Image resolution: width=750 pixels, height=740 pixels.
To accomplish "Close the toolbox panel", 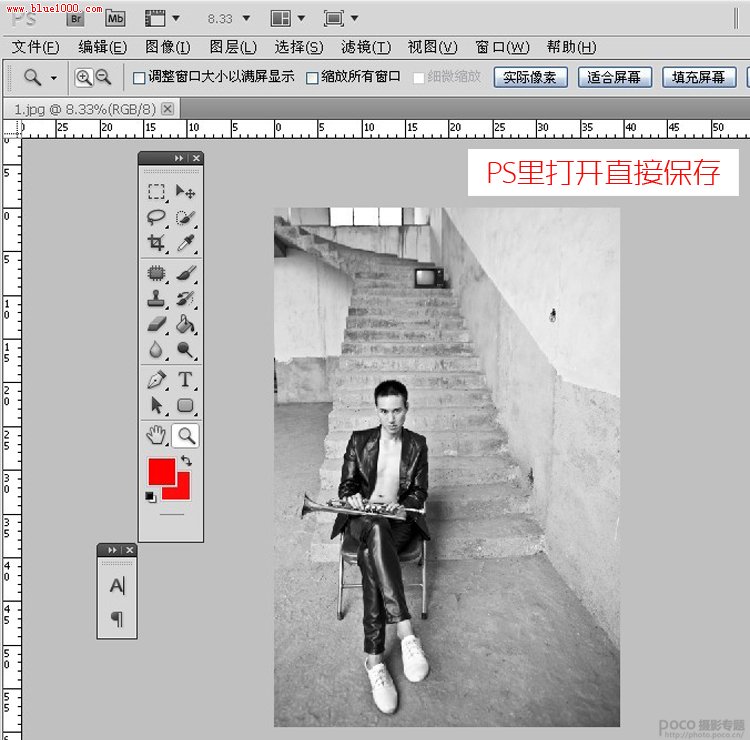I will (x=196, y=158).
